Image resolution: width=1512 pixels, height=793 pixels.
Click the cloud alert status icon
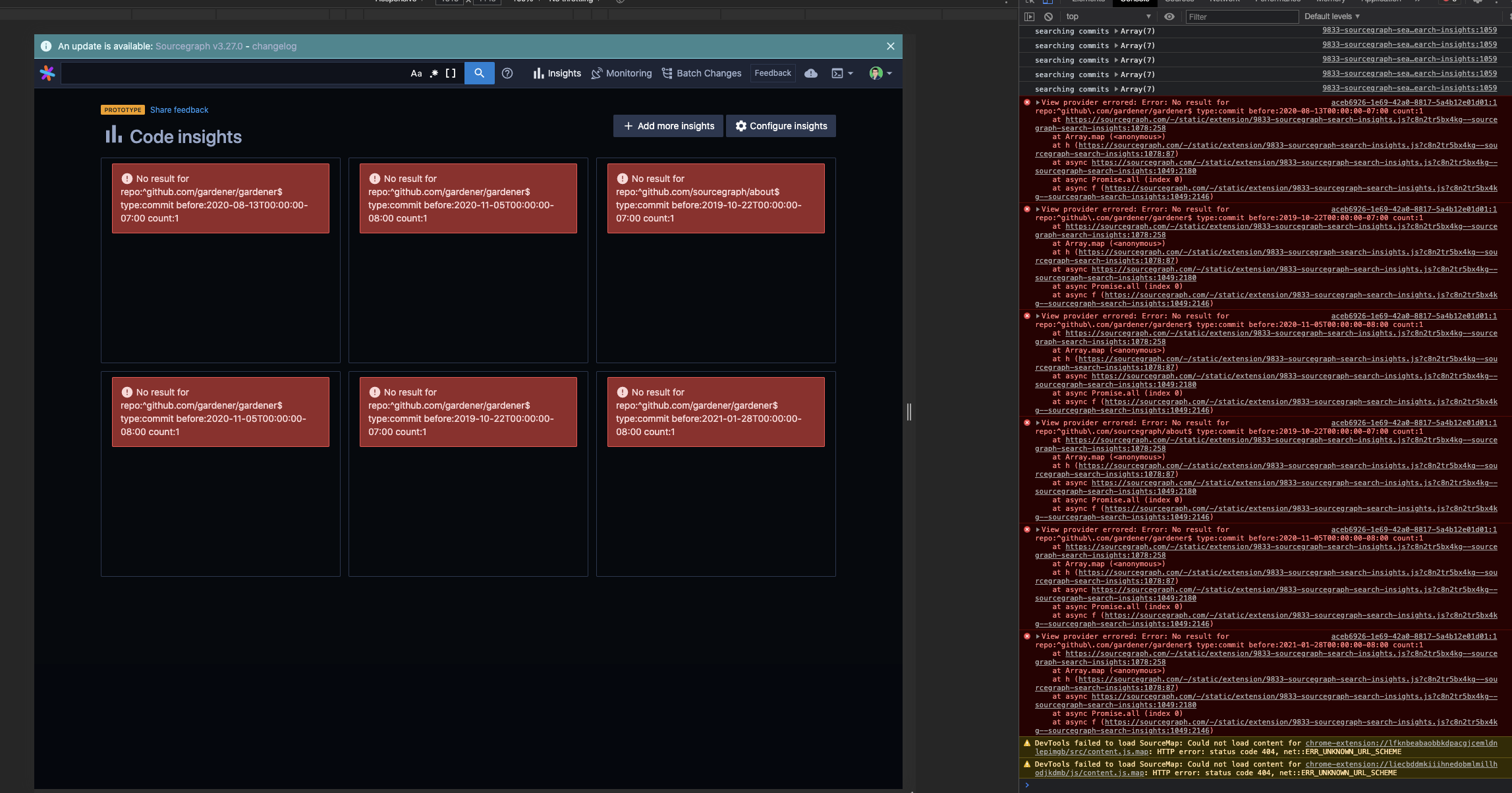(x=811, y=73)
